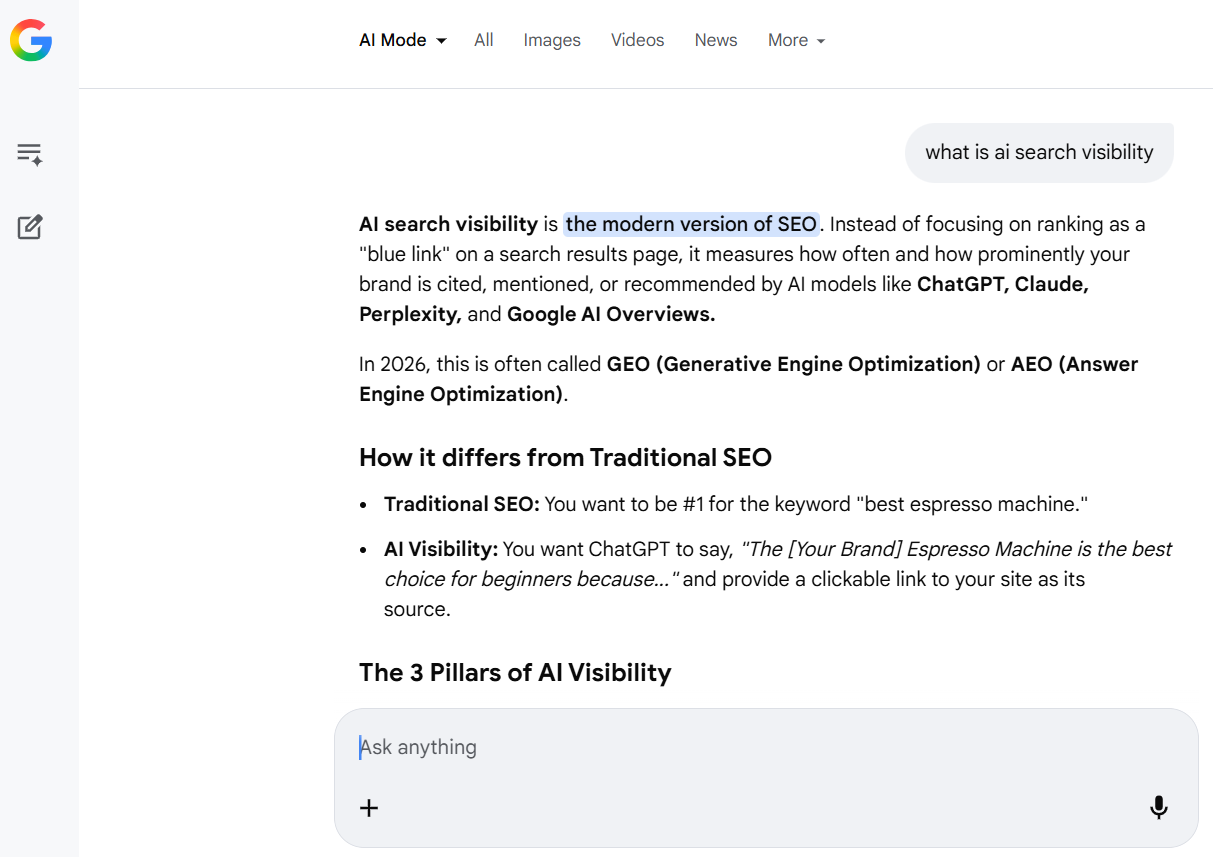Switch to the Videos tab
Image resolution: width=1213 pixels, height=857 pixels.
(x=637, y=40)
